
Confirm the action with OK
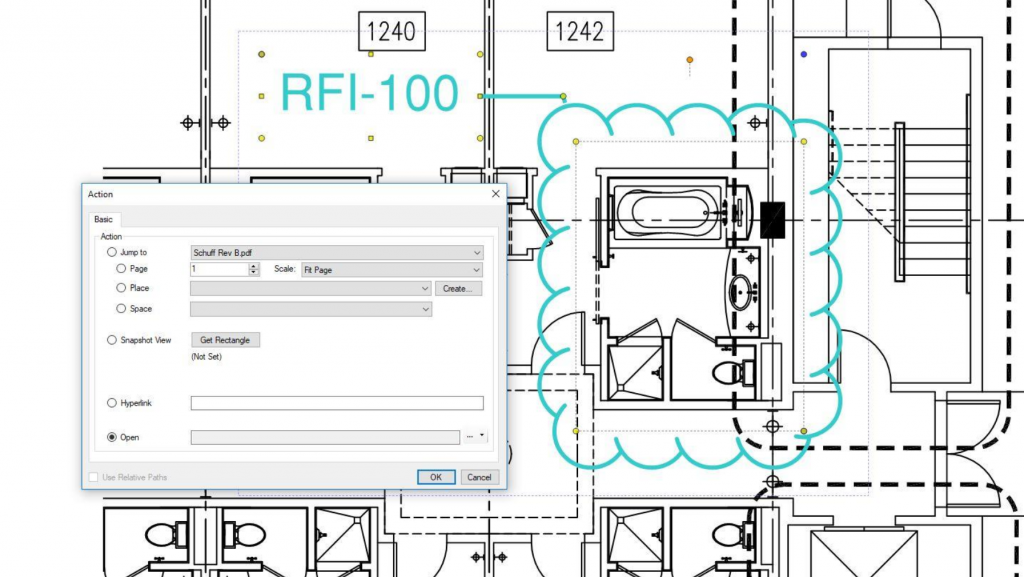436,477
